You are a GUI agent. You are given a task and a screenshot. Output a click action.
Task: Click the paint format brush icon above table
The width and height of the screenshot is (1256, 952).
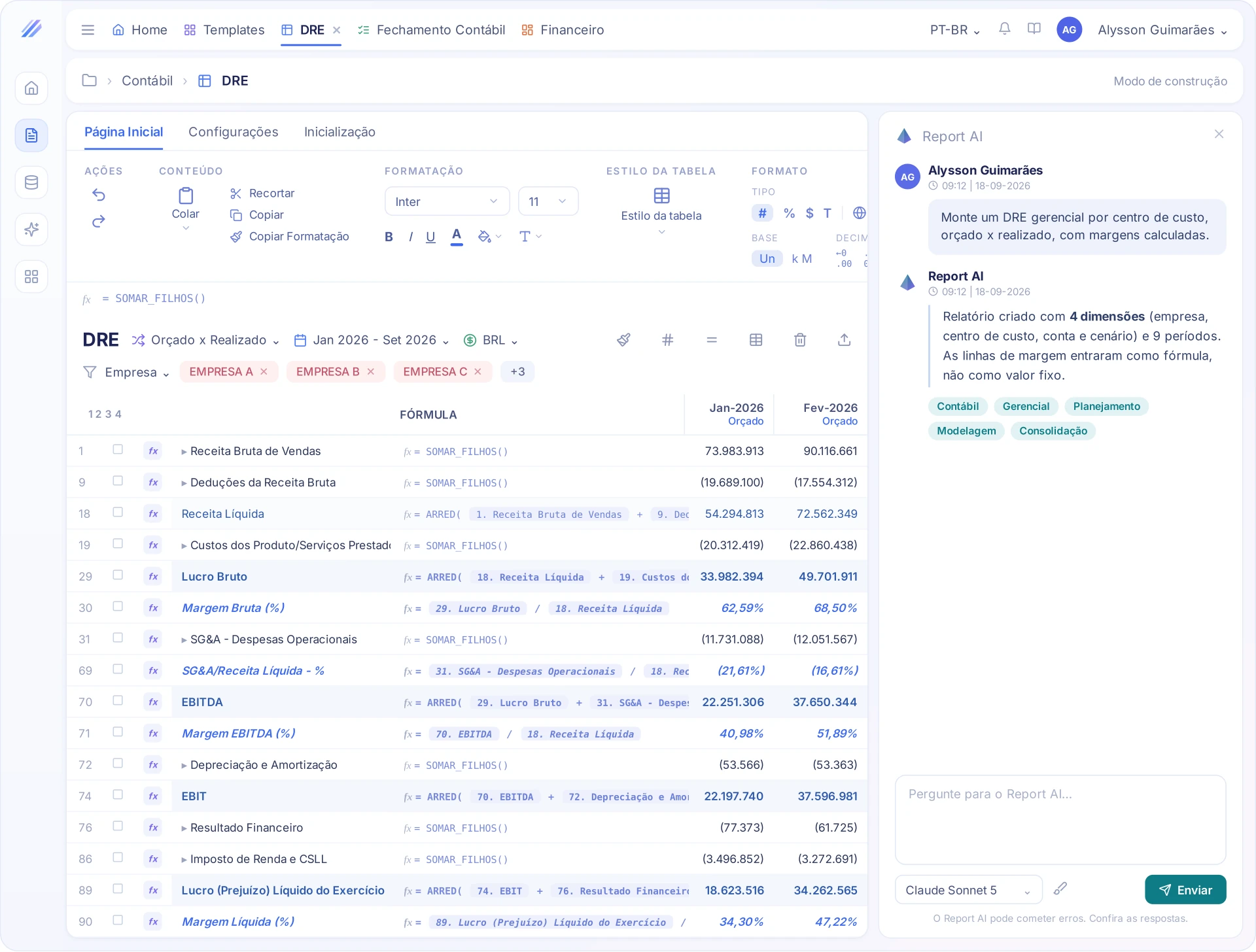click(623, 340)
